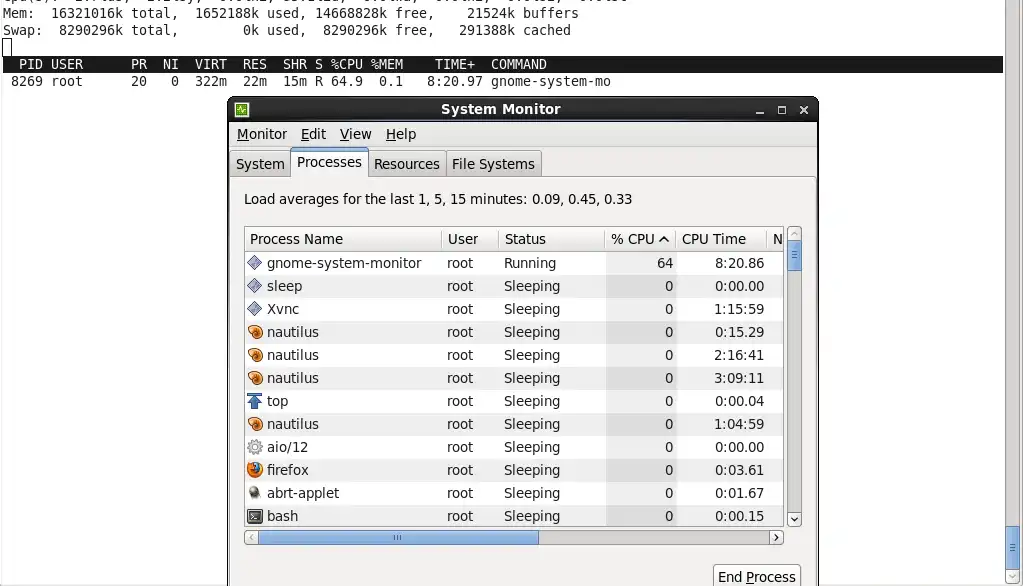
Task: Minimize the System Monitor window
Action: pyautogui.click(x=759, y=110)
